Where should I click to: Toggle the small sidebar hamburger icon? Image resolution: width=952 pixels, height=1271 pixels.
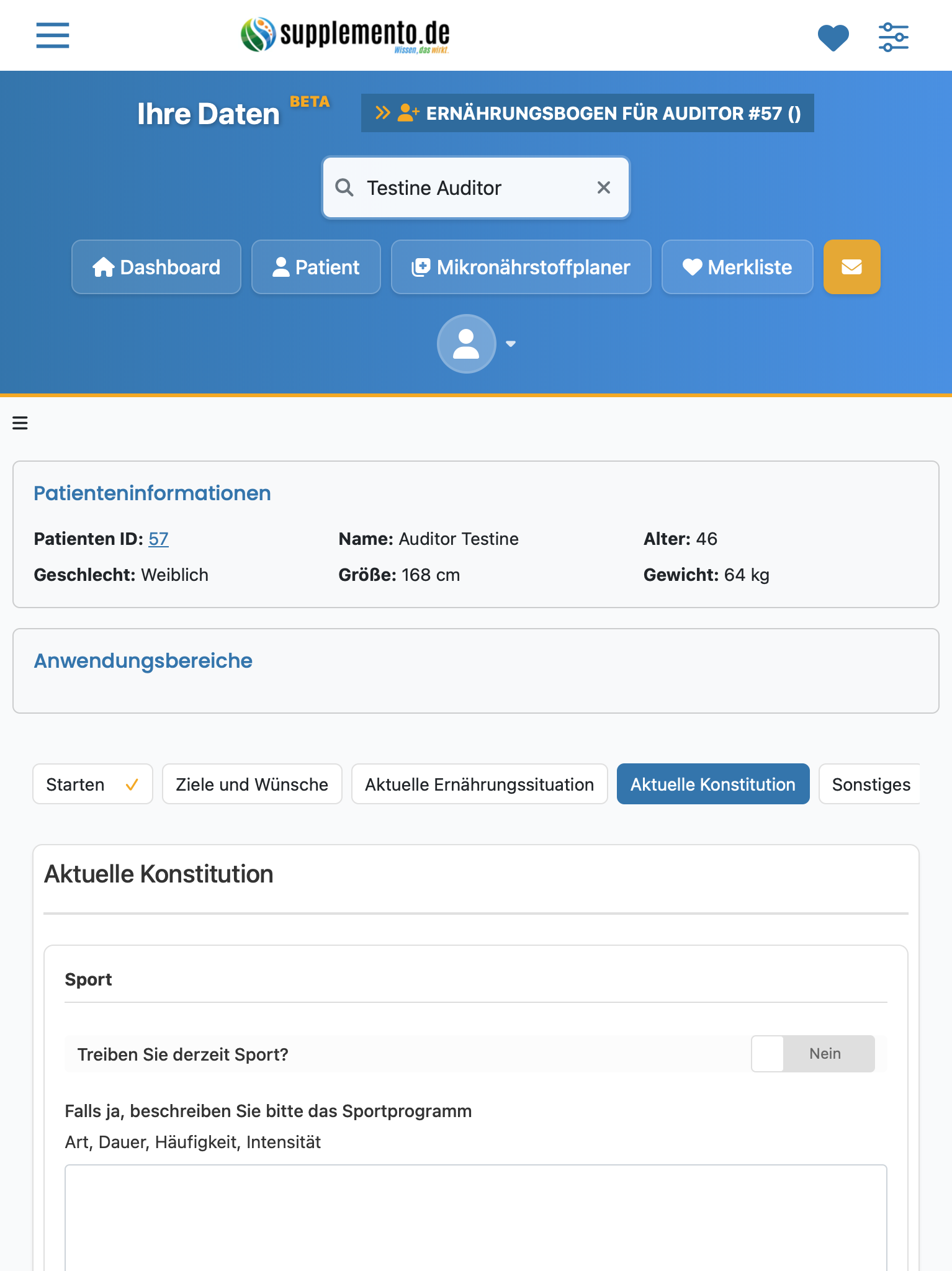coord(20,423)
